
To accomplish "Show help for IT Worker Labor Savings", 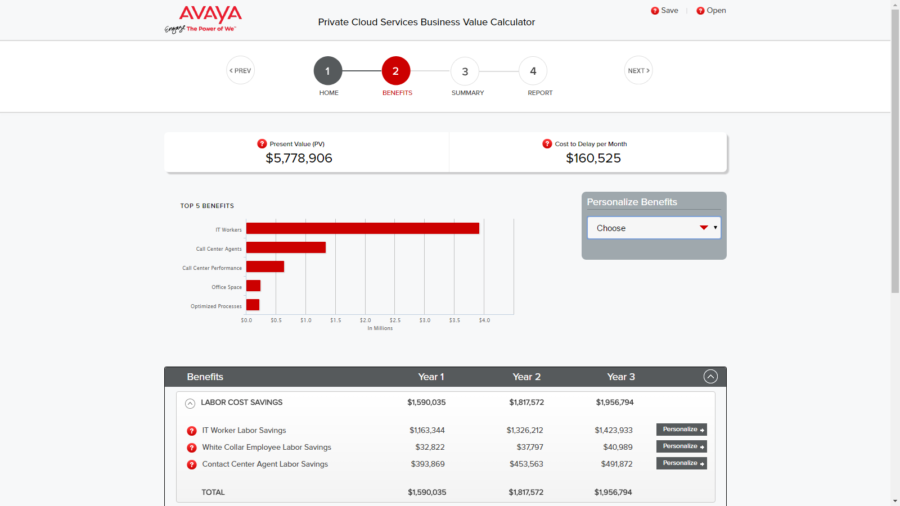I will (192, 431).
